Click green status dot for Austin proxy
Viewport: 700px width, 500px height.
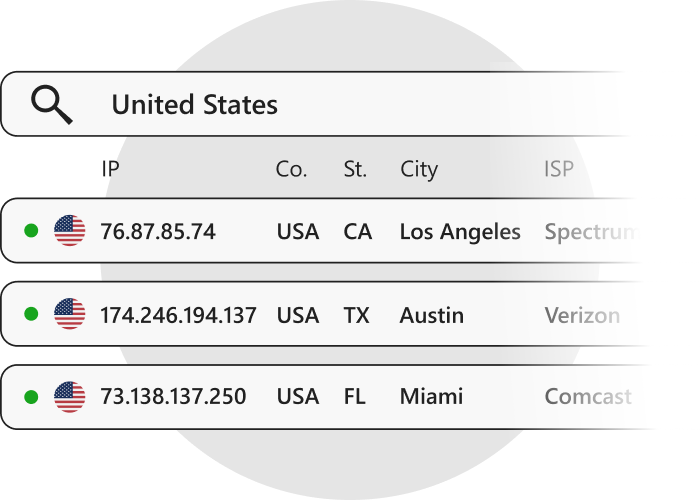[x=31, y=315]
